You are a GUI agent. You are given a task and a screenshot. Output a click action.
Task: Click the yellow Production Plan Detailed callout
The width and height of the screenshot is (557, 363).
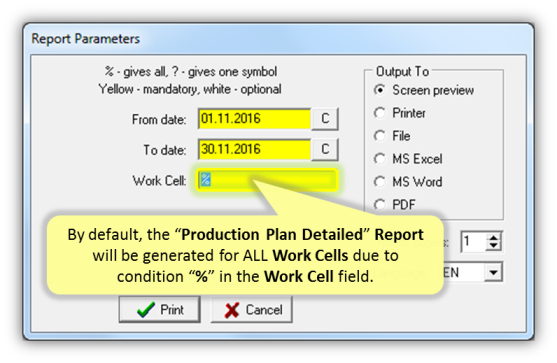pos(245,255)
